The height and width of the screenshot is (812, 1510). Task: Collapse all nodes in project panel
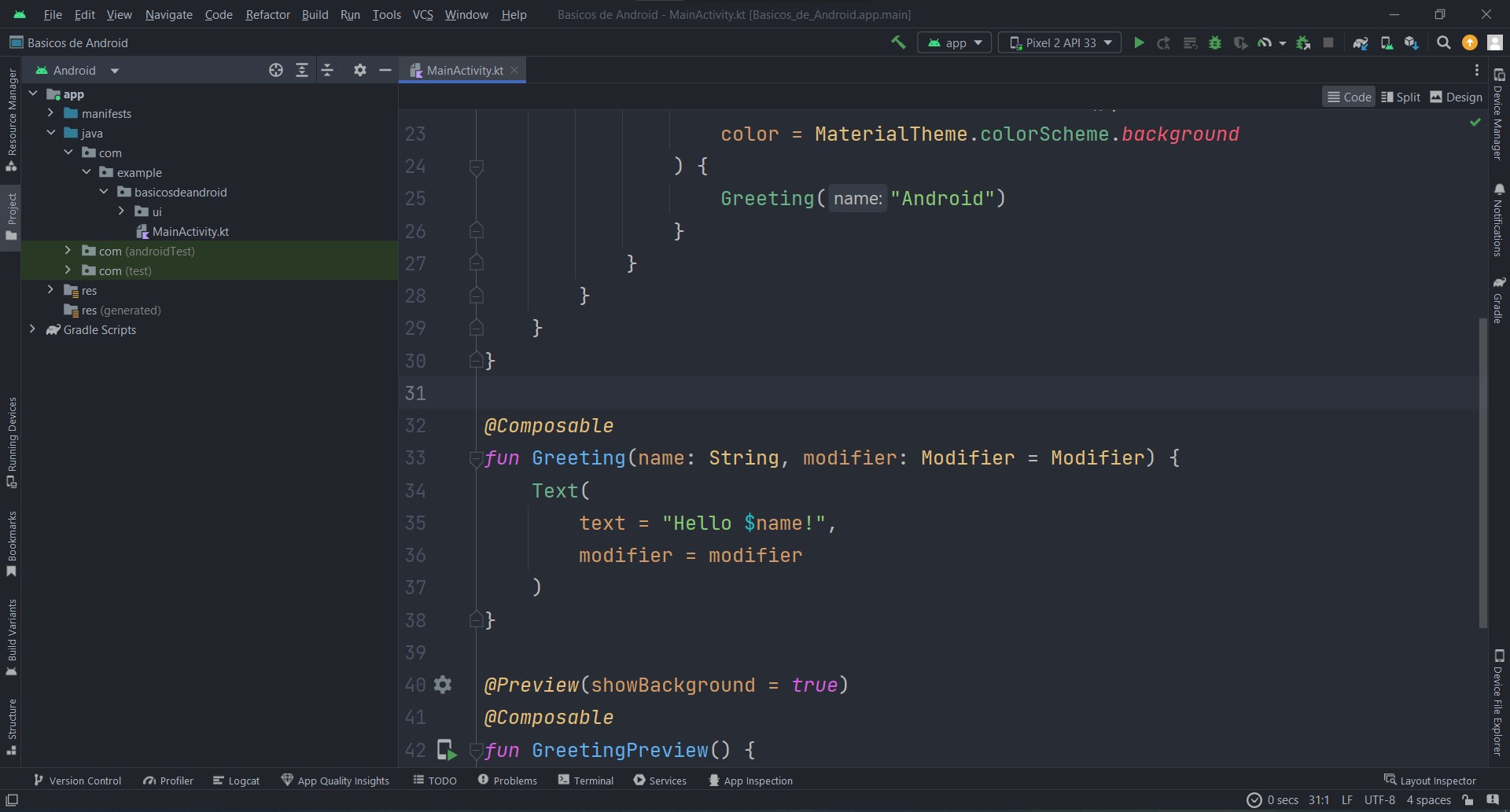click(x=327, y=70)
